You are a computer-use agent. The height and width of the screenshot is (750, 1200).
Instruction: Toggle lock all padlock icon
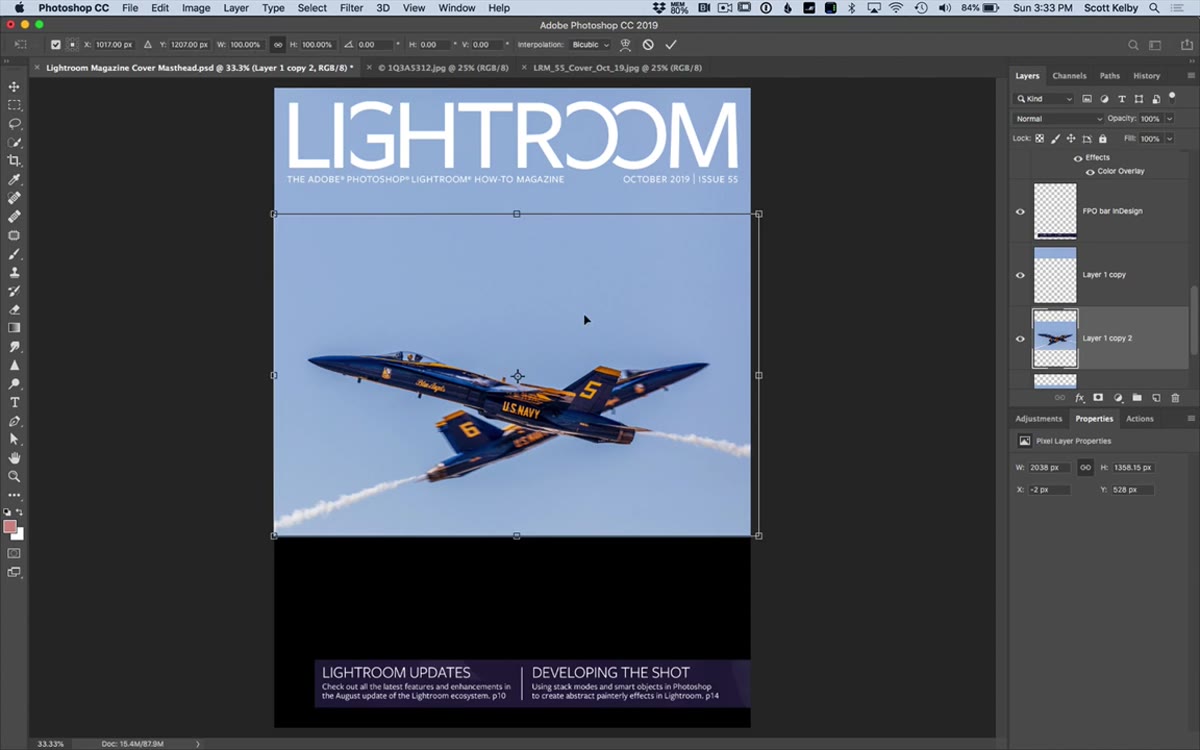click(x=1102, y=139)
